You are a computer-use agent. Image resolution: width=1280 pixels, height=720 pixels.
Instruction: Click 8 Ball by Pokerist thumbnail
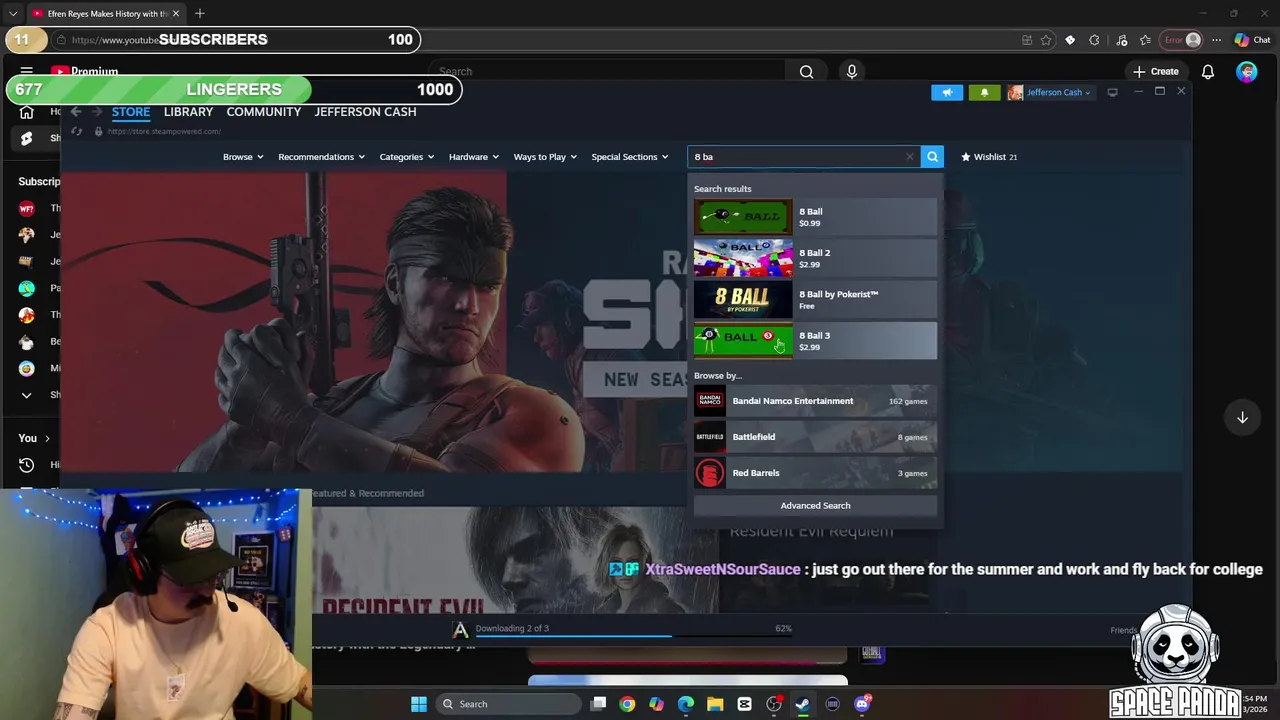point(743,300)
